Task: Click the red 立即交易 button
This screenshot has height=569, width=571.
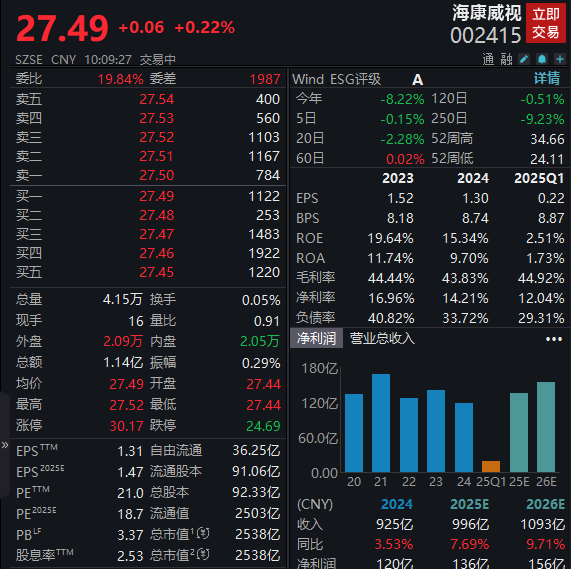Action: (x=546, y=23)
